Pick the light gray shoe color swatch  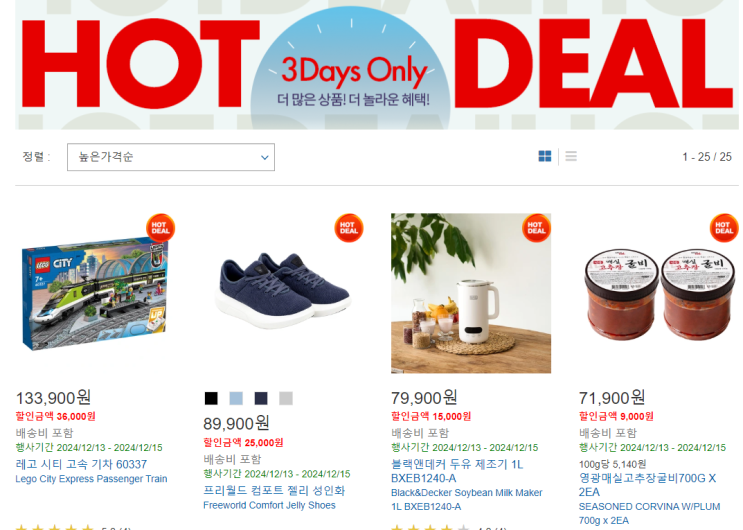click(286, 398)
